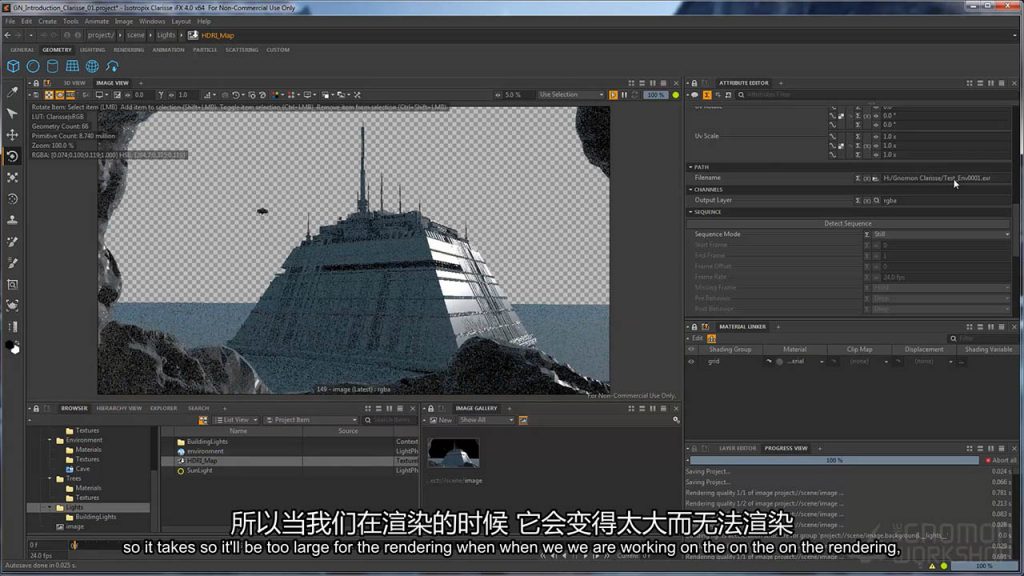
Task: Click the orange gallery view icon beside Show All
Action: [x=523, y=420]
